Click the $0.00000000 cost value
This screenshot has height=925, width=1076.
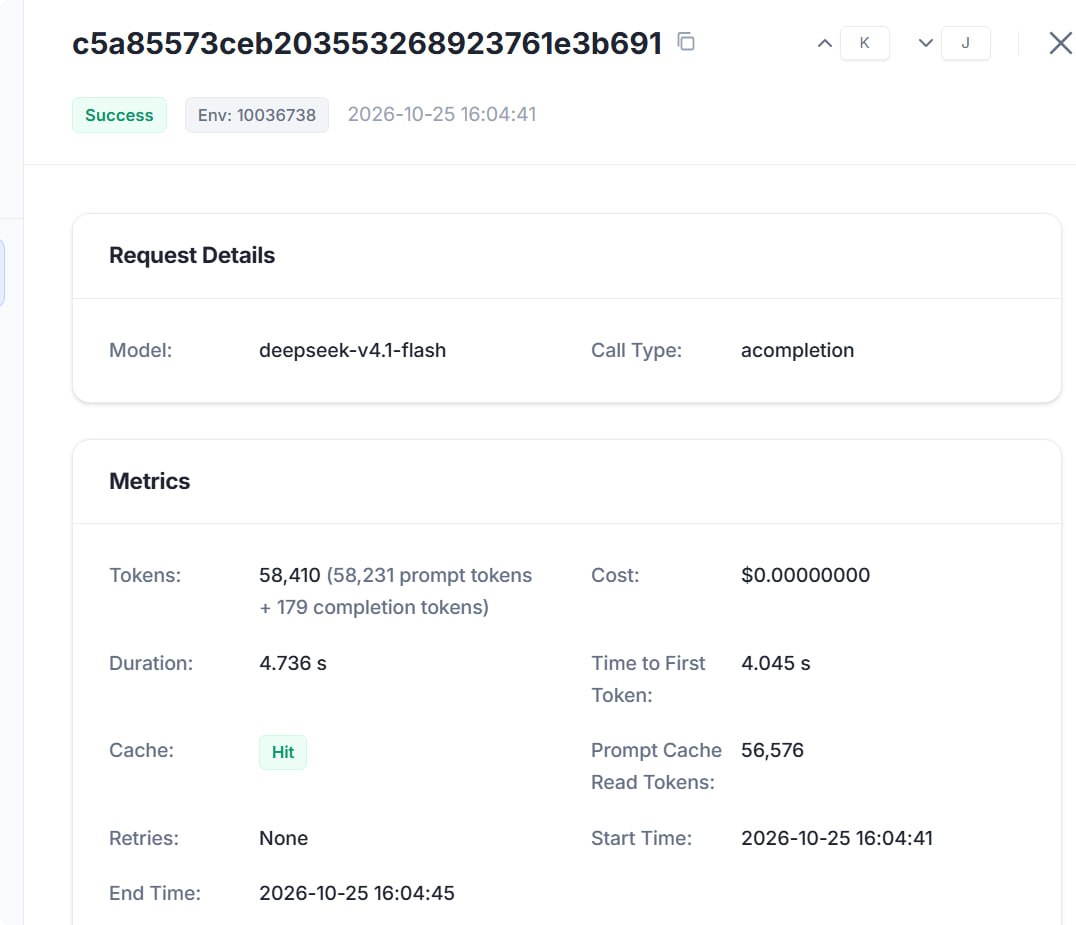[806, 575]
